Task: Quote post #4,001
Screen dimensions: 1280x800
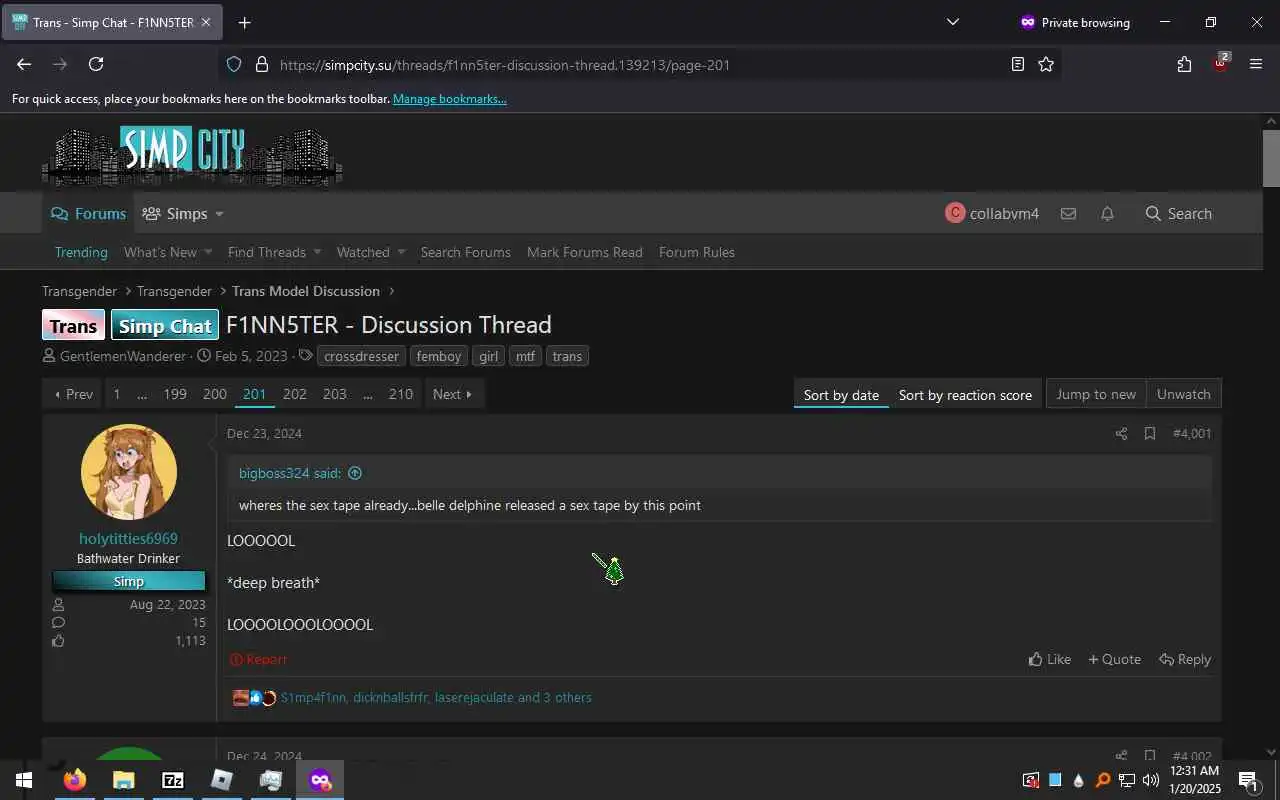Action: pos(1114,659)
